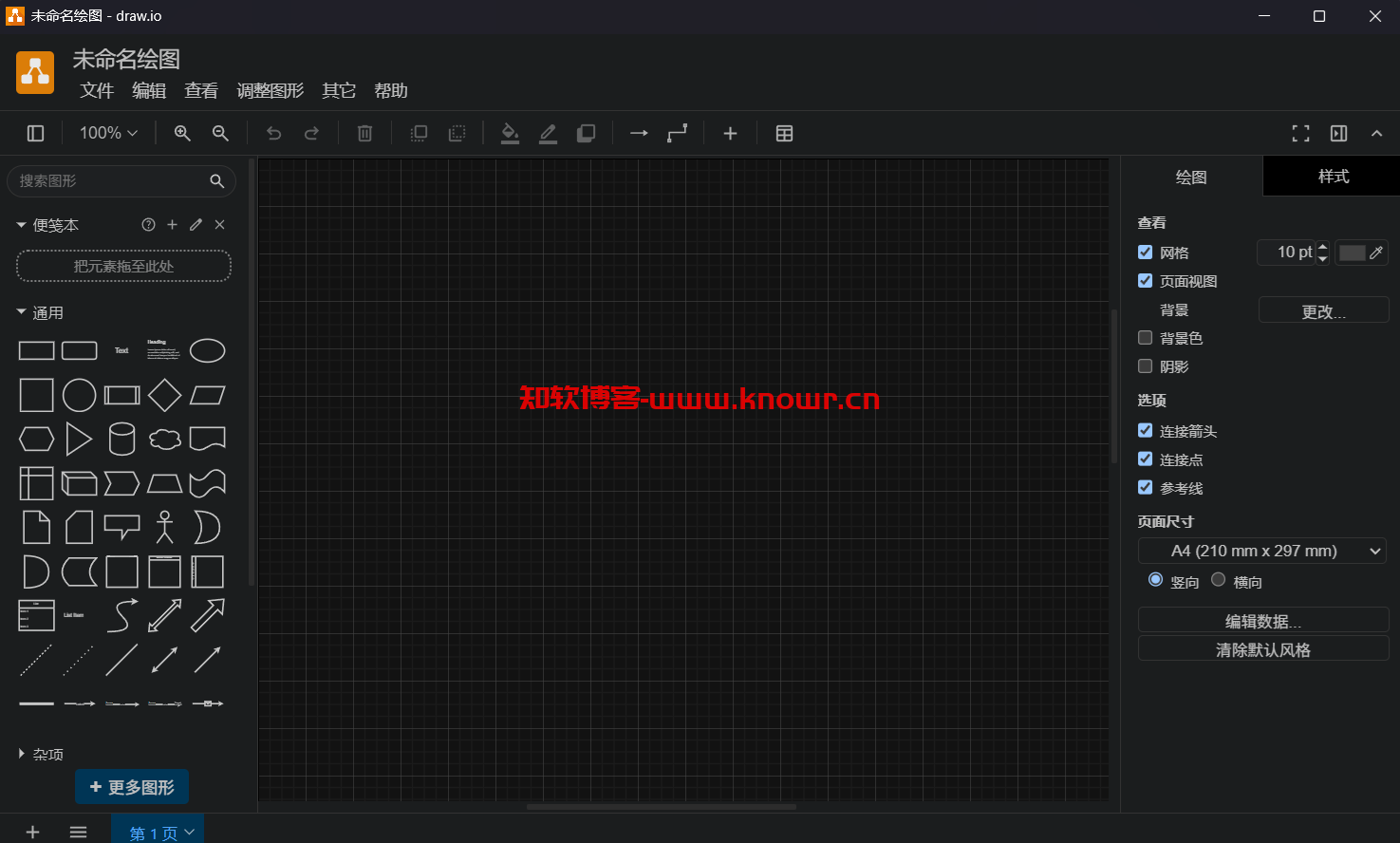
Task: Click the 更改... background button
Action: [x=1324, y=310]
